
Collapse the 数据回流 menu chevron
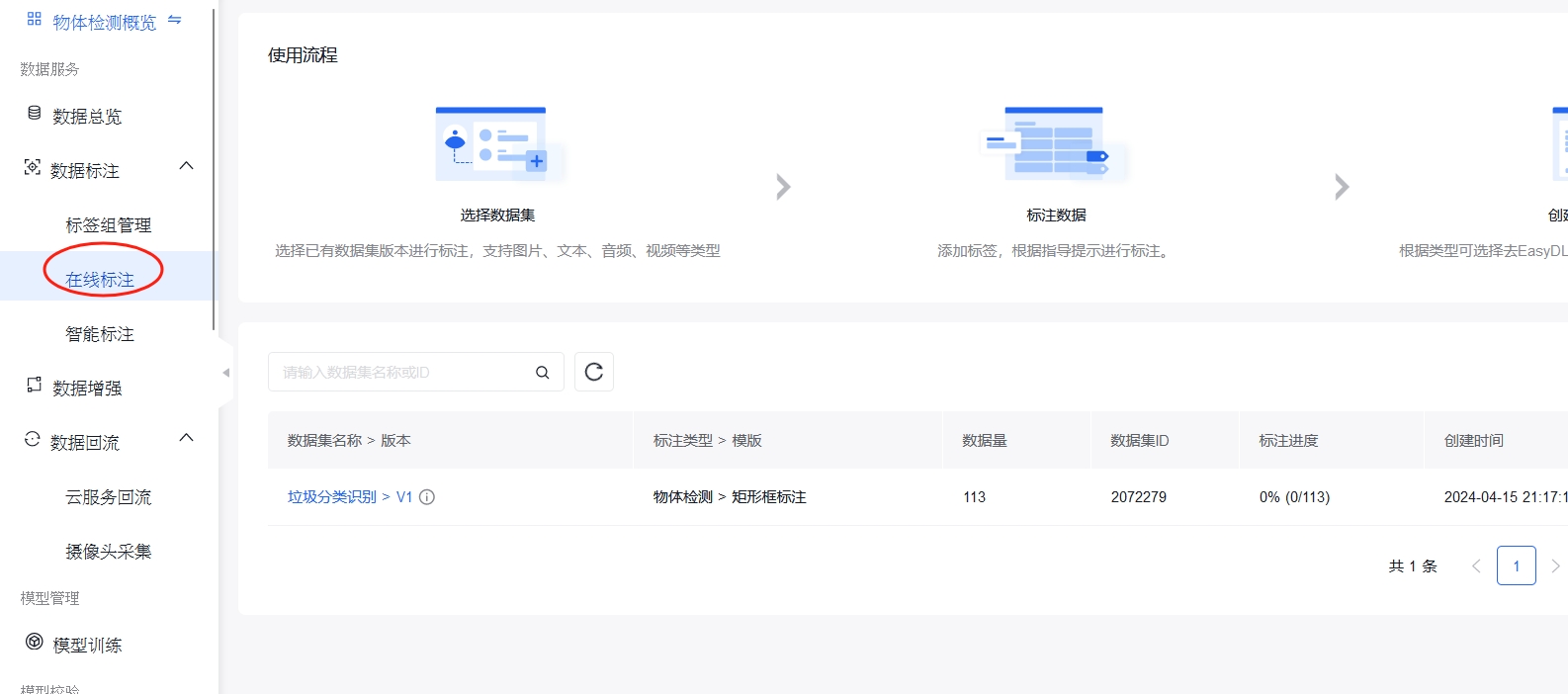[x=186, y=438]
